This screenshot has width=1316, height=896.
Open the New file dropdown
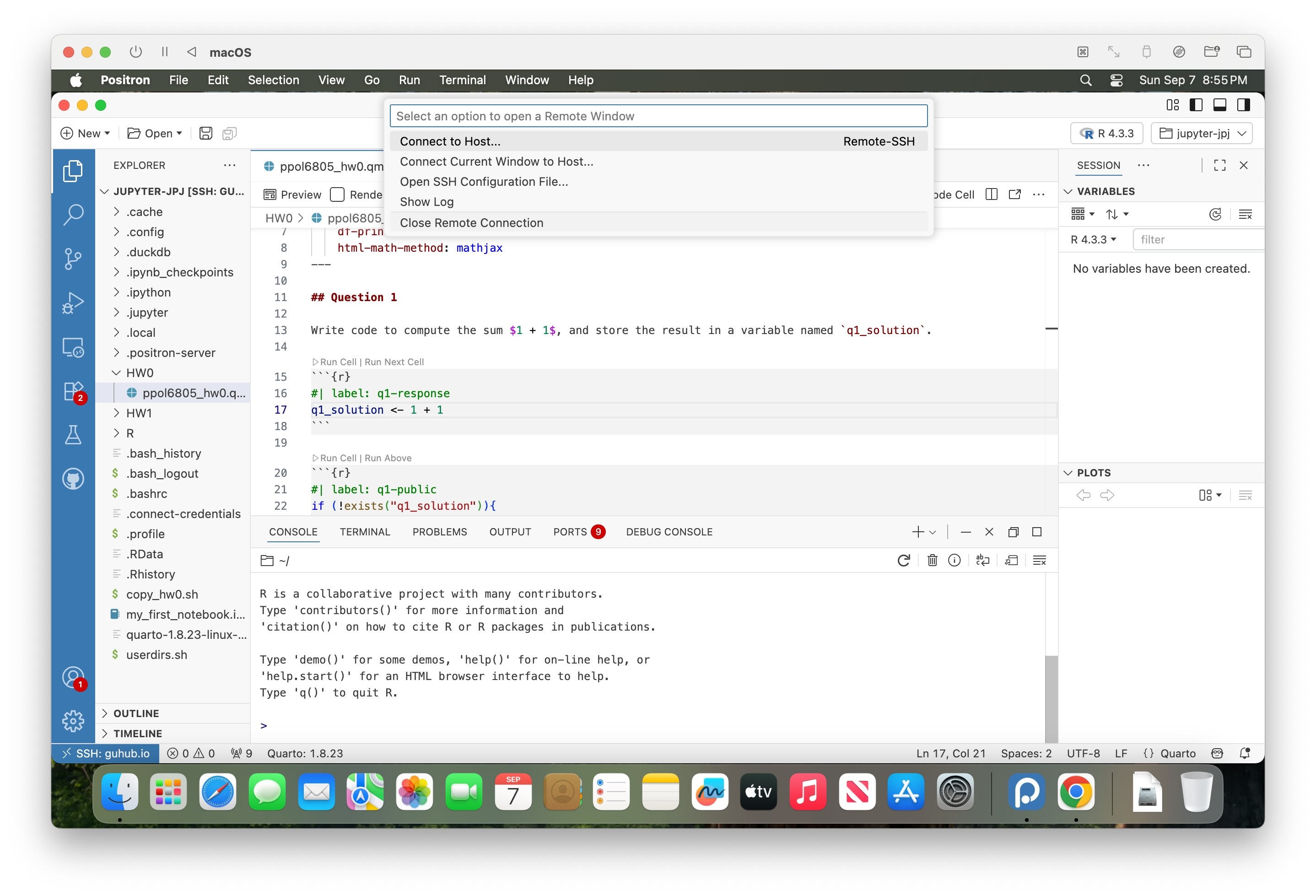point(85,133)
